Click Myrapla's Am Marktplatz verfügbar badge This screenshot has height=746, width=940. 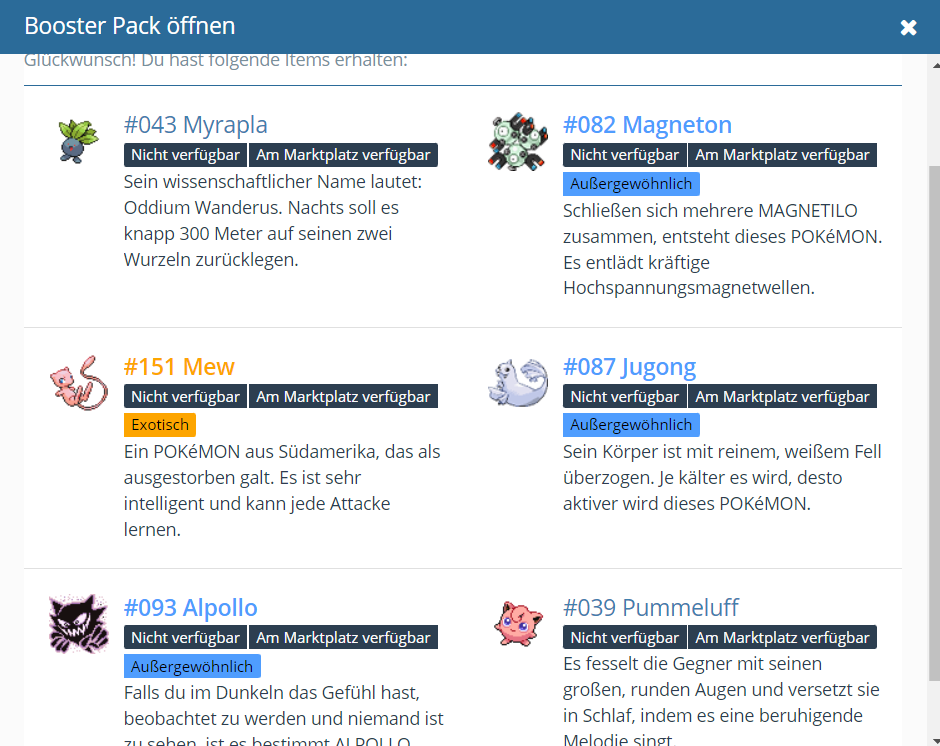(343, 155)
